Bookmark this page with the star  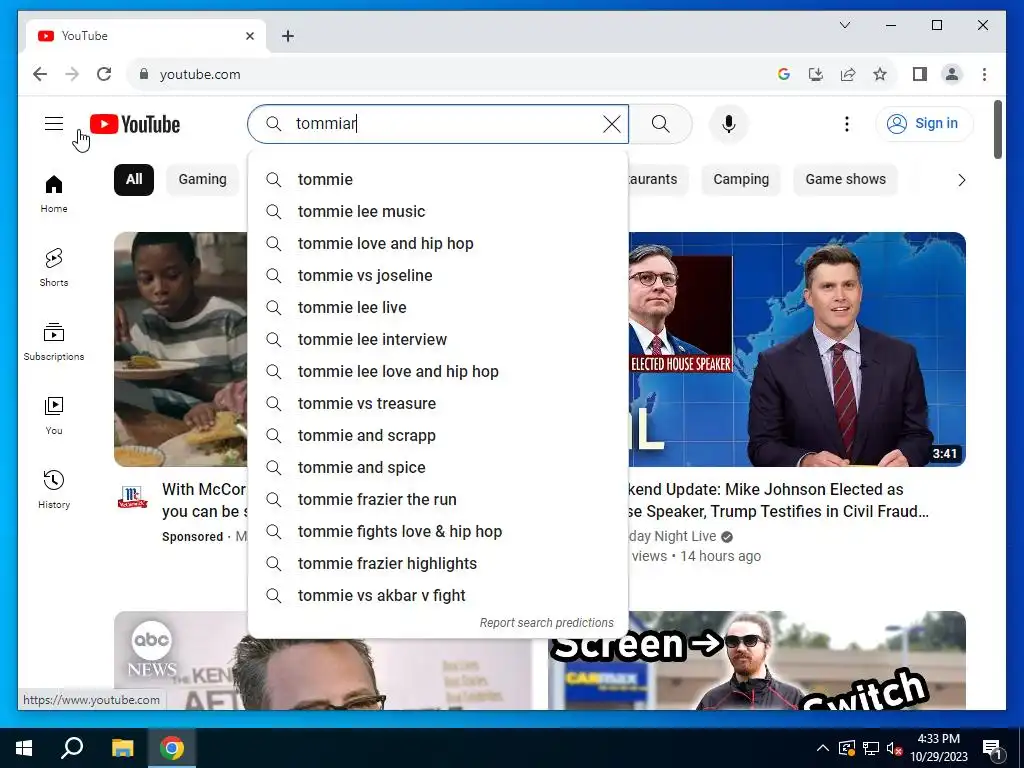click(880, 74)
